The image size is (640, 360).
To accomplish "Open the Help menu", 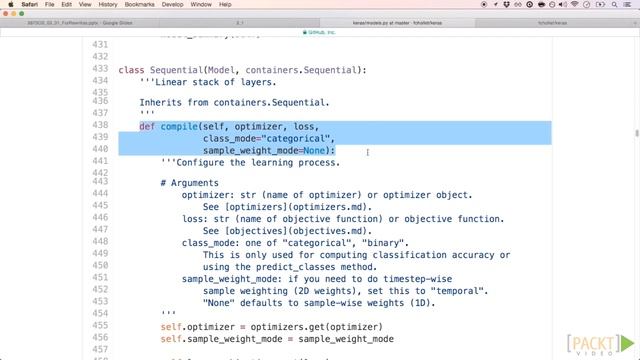I will 225,4.
